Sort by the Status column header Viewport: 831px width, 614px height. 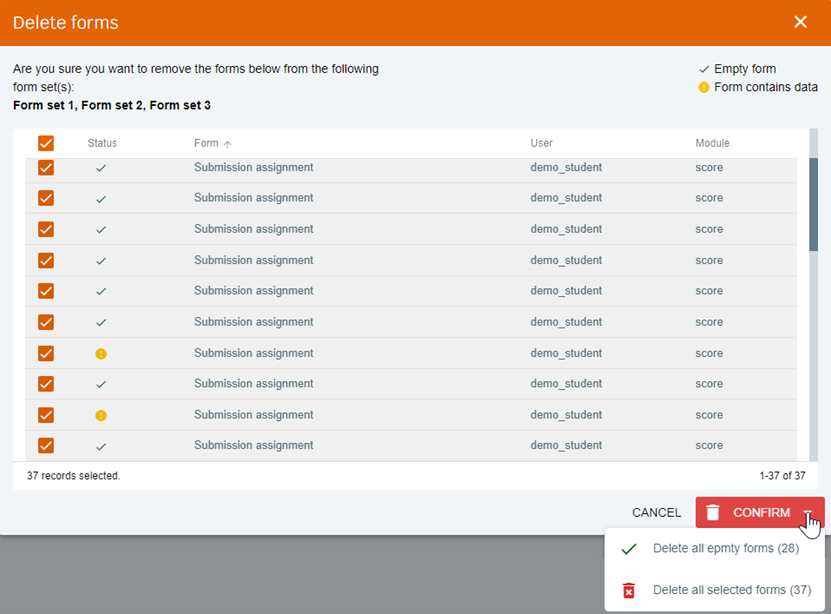pyautogui.click(x=102, y=143)
